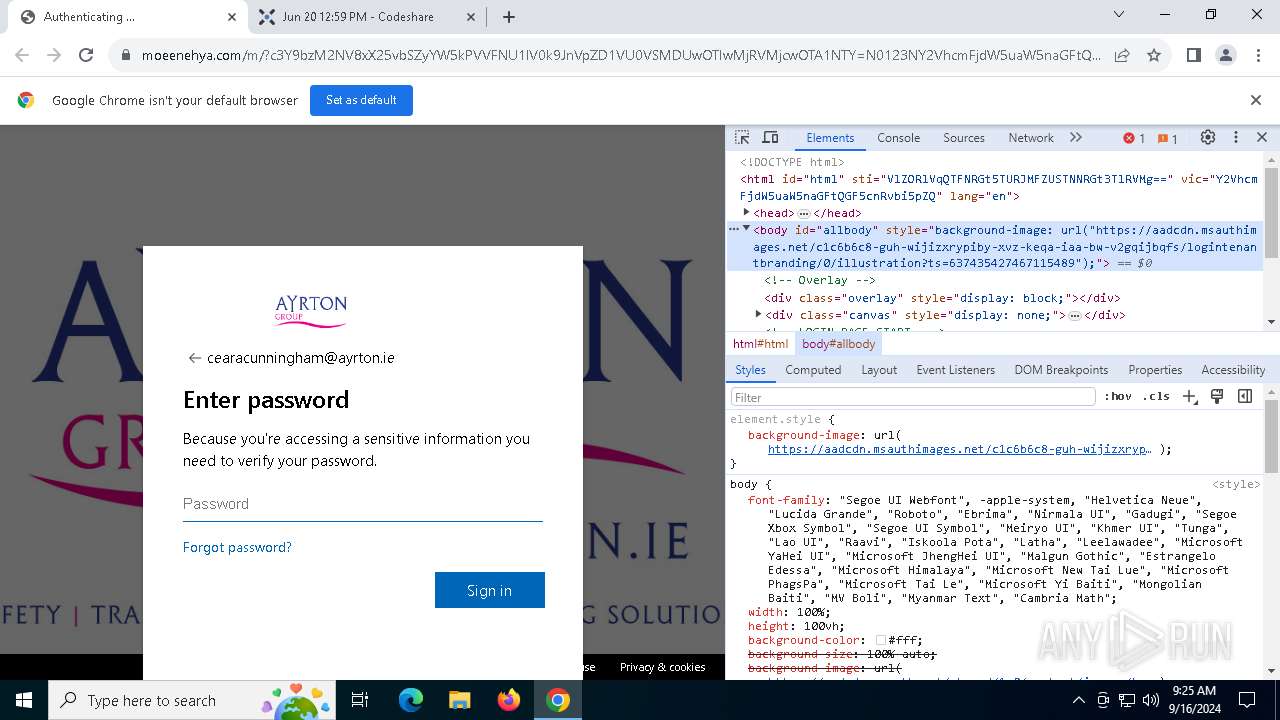This screenshot has height=720, width=1280.
Task: Show more DevTools tabs chevron
Action: pyautogui.click(x=1076, y=138)
